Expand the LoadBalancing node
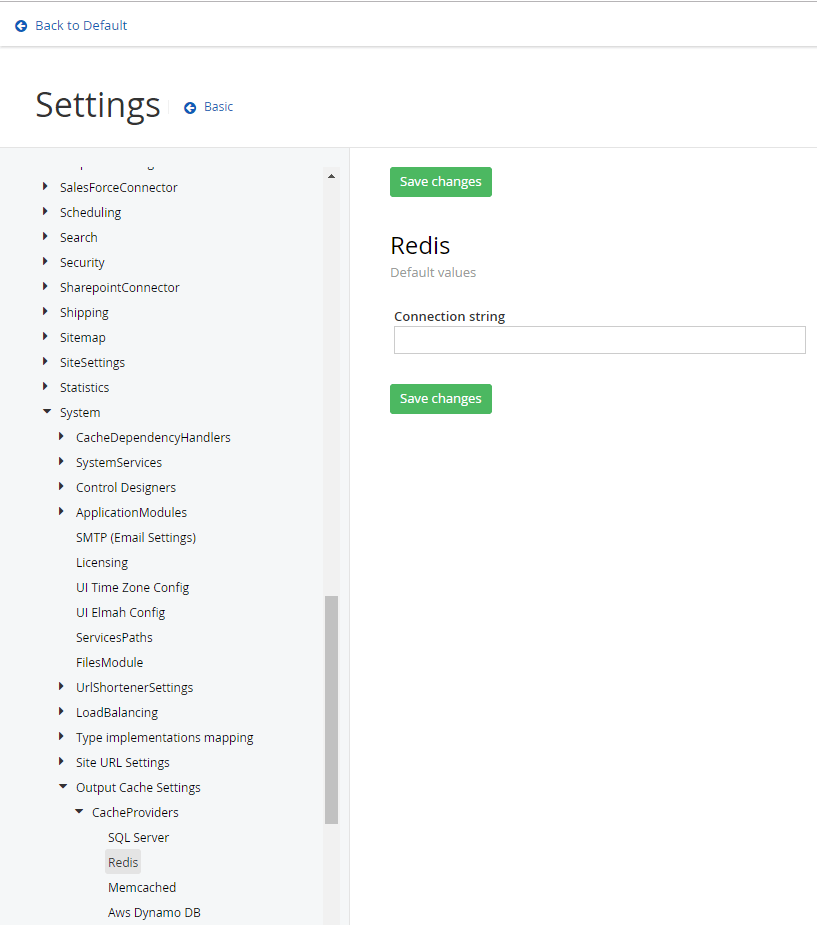This screenshot has height=925, width=817. [62, 712]
